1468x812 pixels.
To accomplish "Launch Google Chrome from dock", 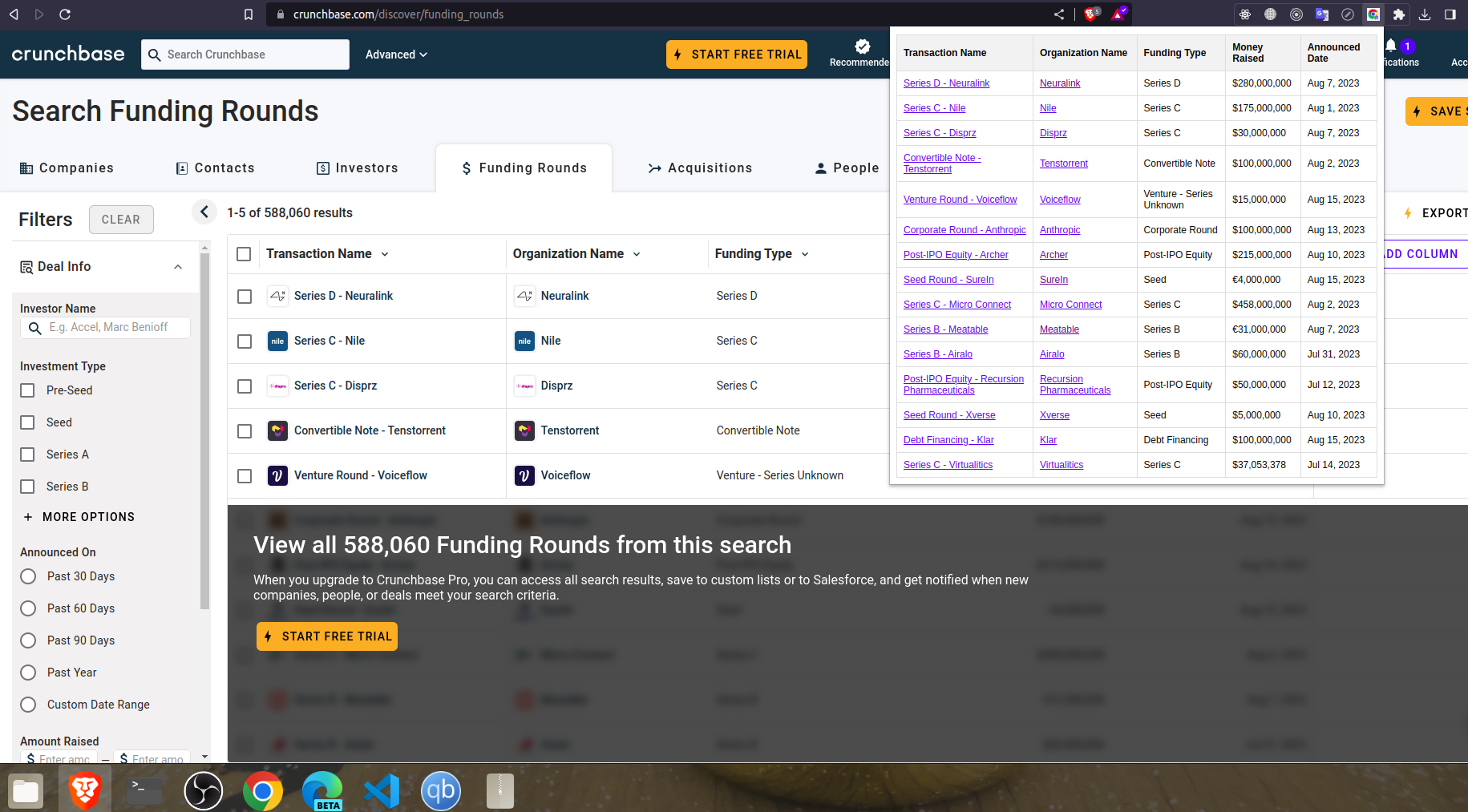I will (x=263, y=790).
